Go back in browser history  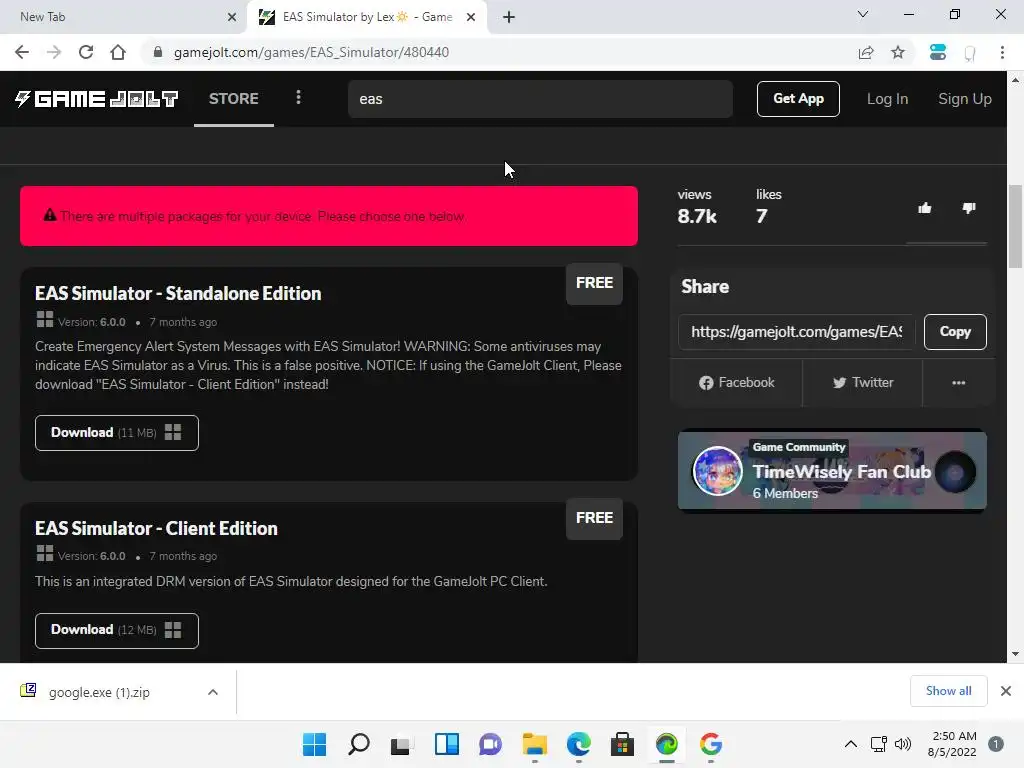click(x=22, y=52)
